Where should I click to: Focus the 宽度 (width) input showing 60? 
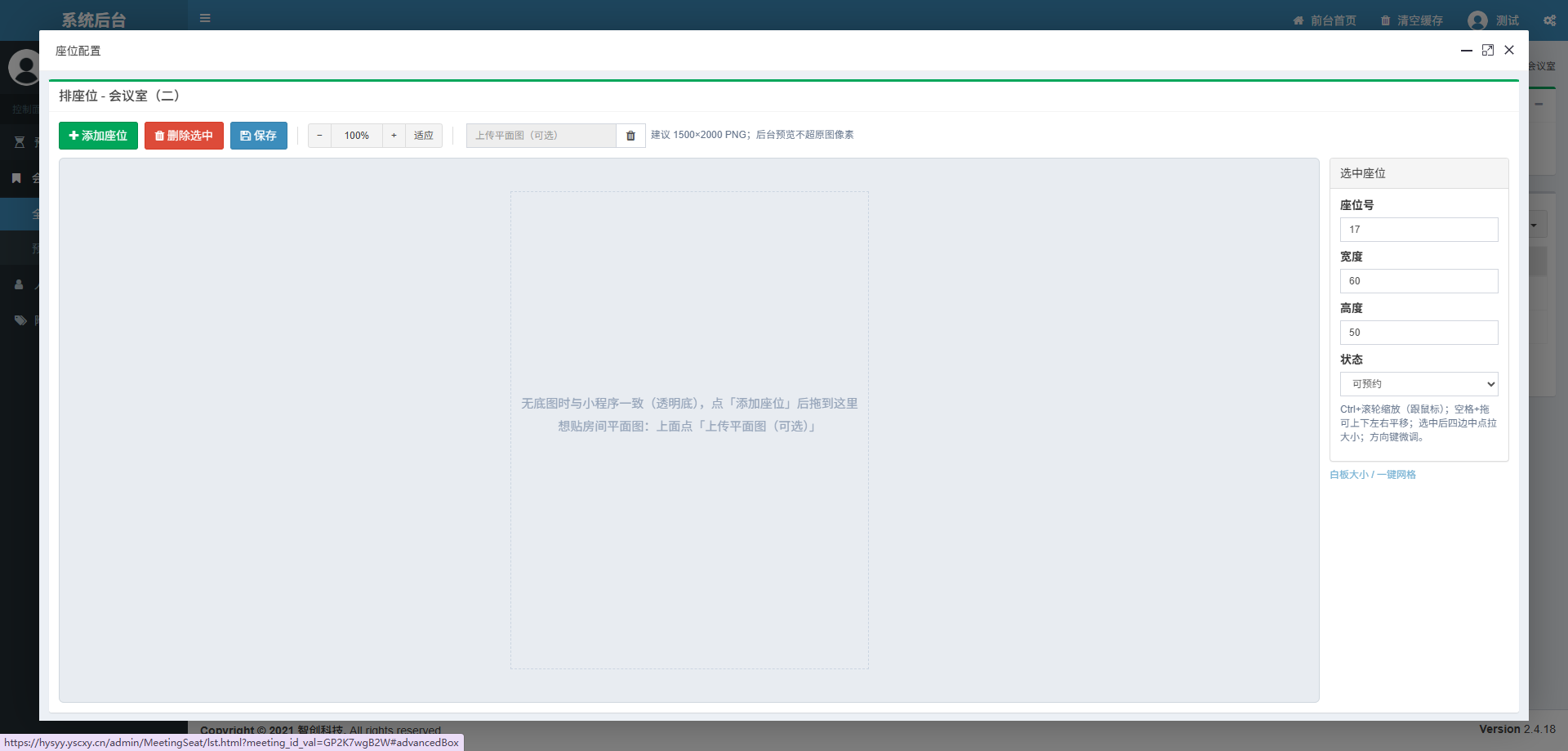[x=1419, y=281]
